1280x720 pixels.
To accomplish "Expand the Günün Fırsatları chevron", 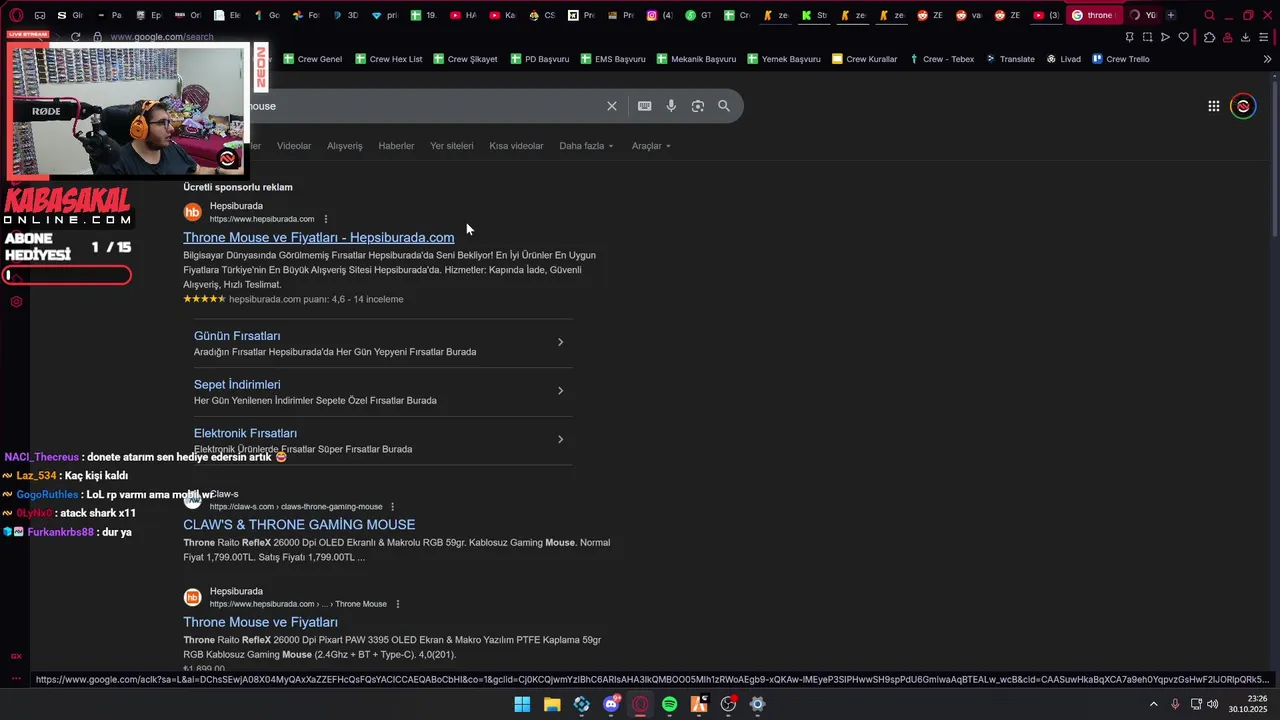I will click(x=560, y=342).
